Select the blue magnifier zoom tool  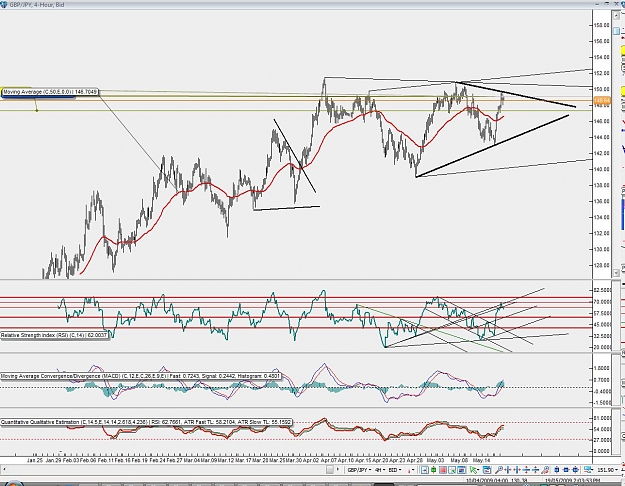[499, 470]
